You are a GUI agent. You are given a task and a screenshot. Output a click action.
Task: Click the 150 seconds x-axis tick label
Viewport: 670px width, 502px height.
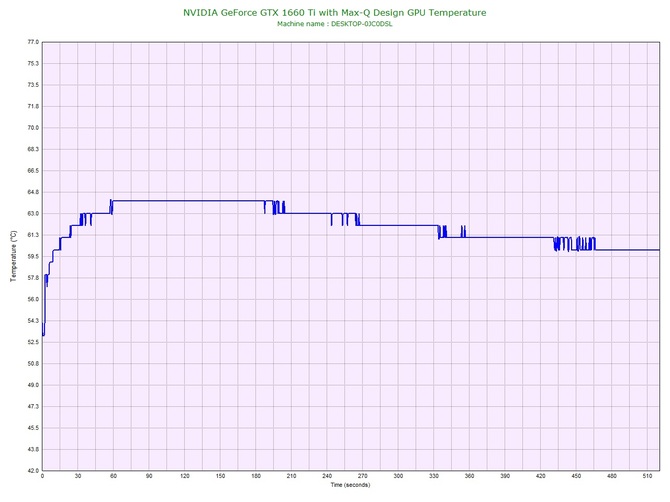tap(220, 476)
